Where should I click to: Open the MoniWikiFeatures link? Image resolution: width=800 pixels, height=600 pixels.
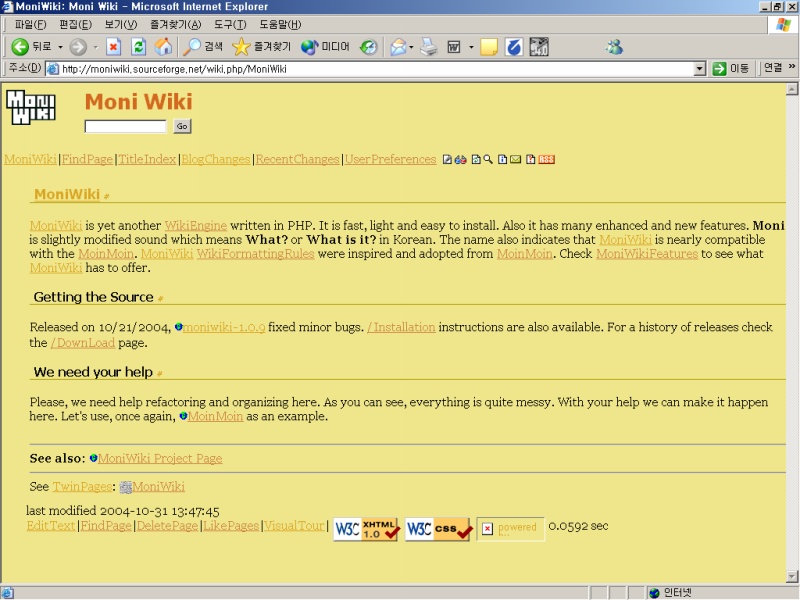pos(647,254)
